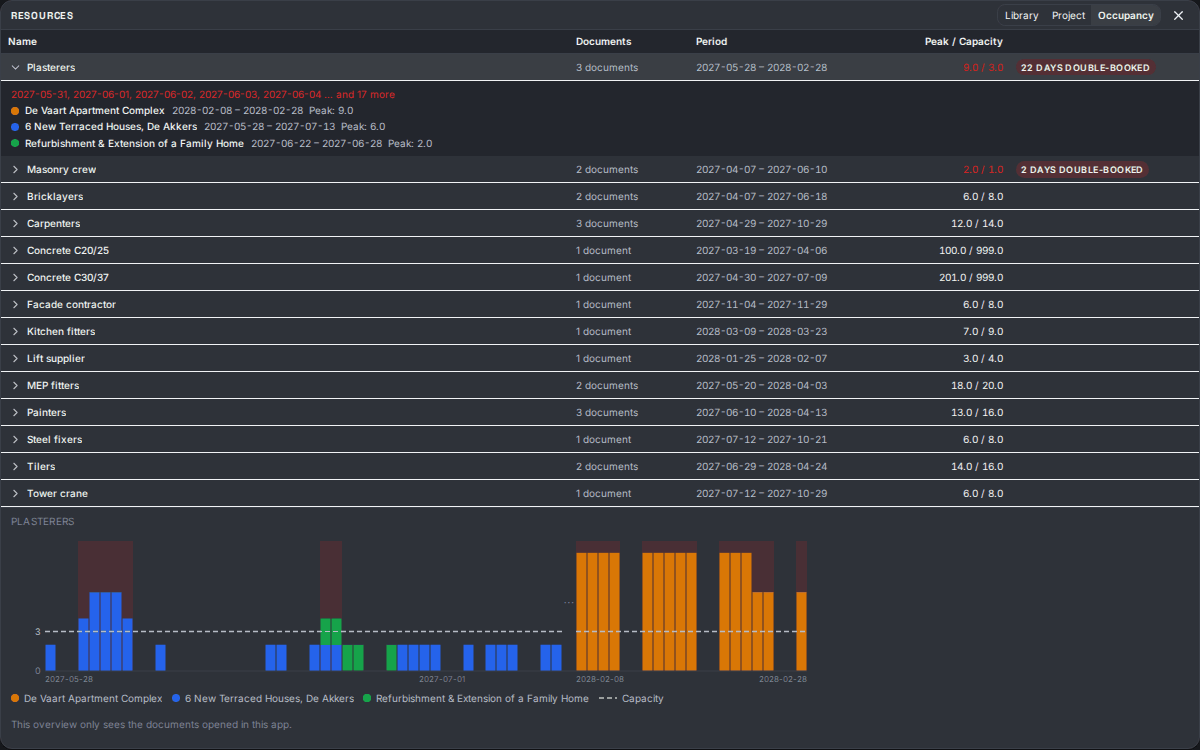This screenshot has width=1200, height=750.
Task: Click the 2028-02-08 timeline date marker
Action: point(600,679)
